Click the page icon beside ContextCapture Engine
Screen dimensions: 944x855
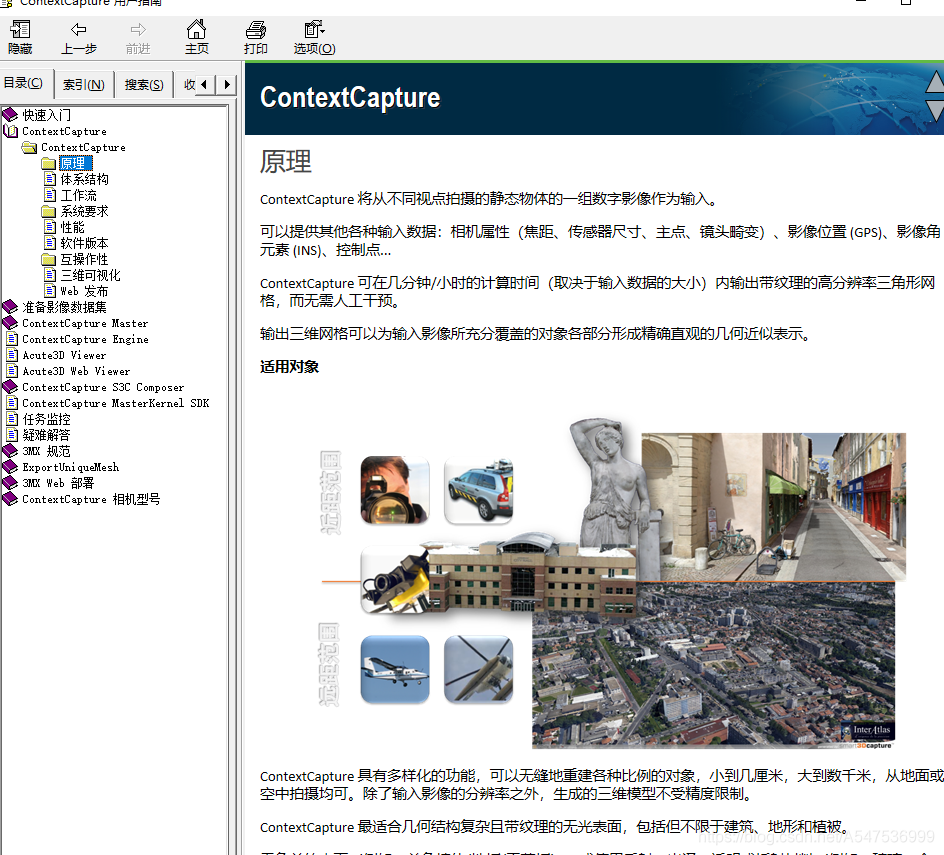tap(12, 338)
